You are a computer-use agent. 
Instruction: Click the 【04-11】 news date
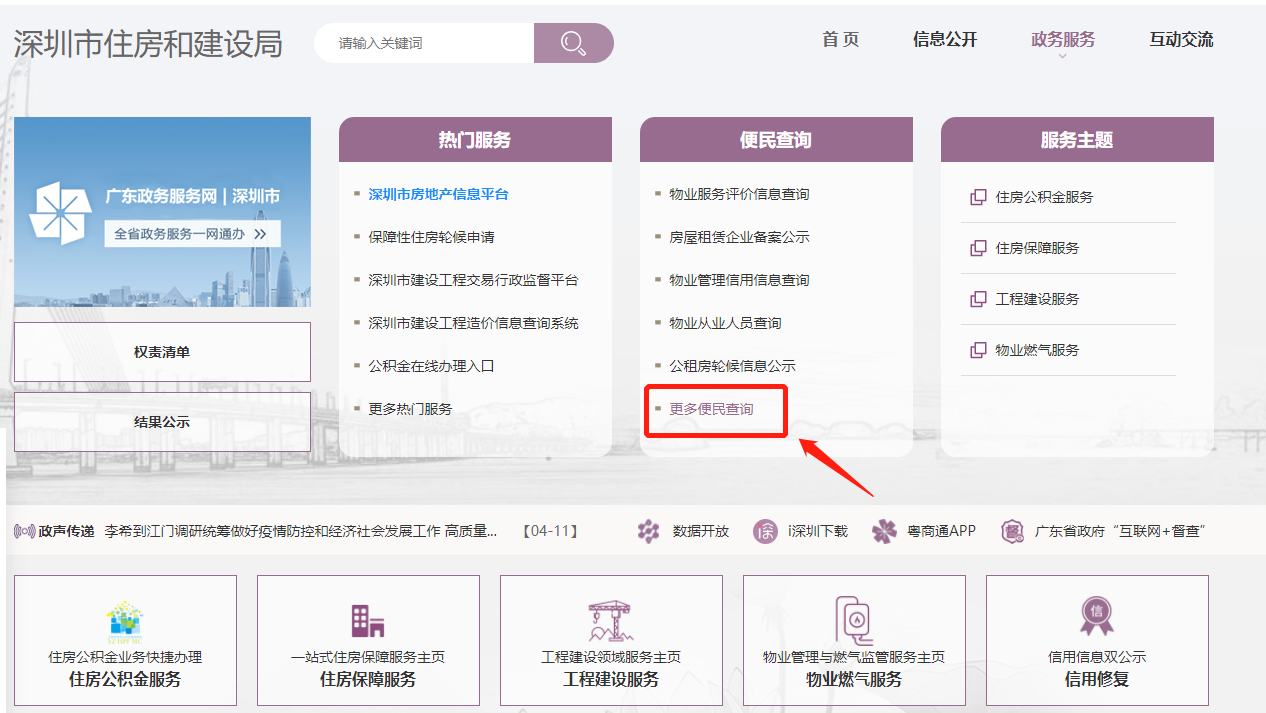pyautogui.click(x=551, y=531)
